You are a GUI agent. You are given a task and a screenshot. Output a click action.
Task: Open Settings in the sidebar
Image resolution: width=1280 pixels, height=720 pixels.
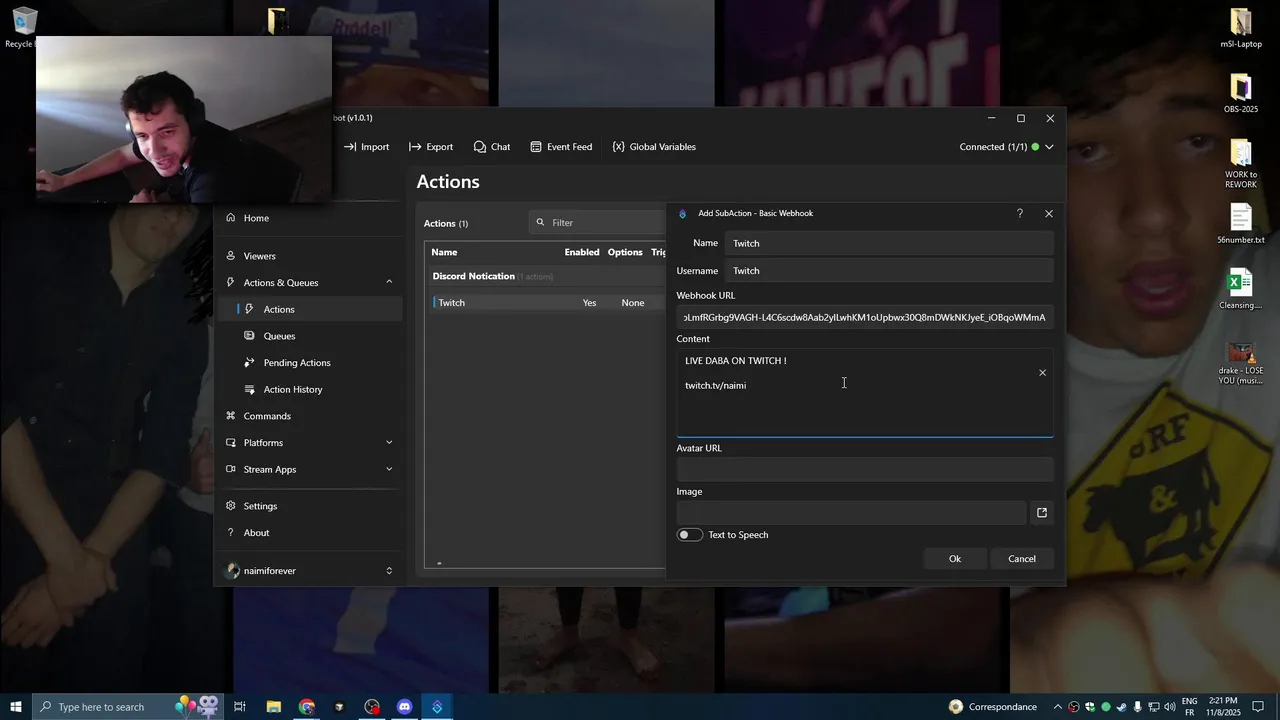pos(260,506)
